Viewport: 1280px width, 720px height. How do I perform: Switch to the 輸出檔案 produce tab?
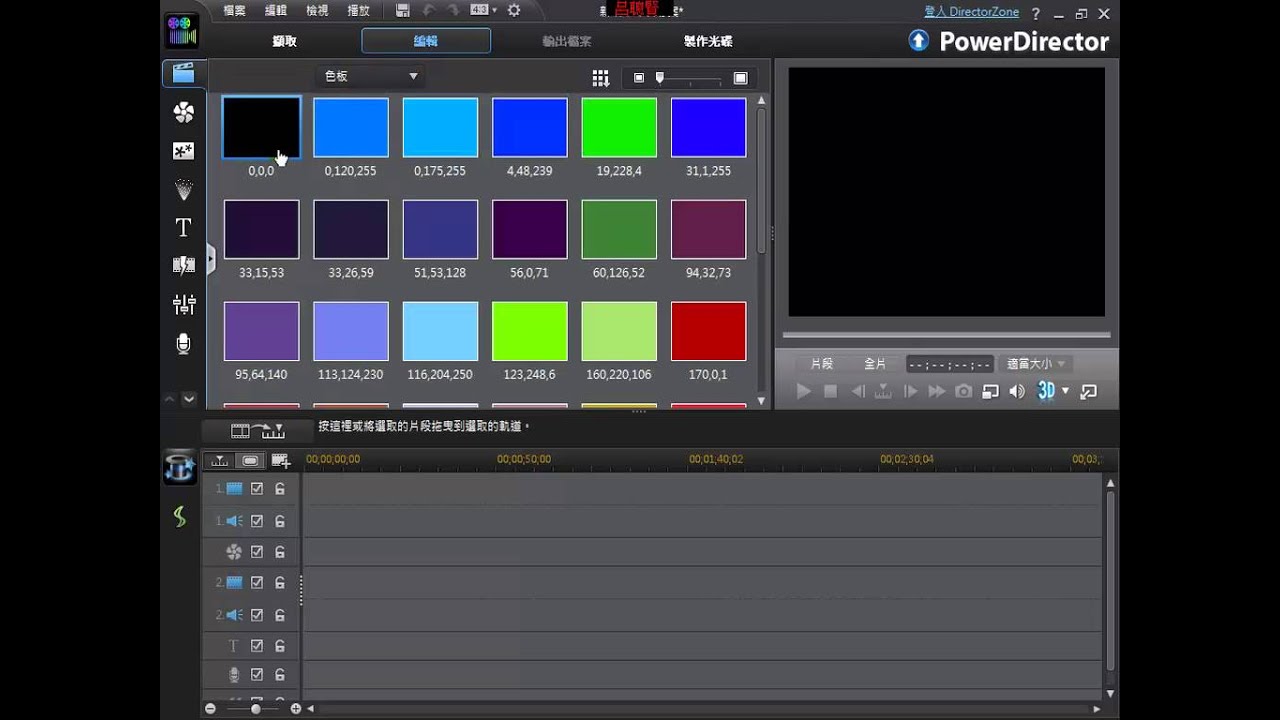click(567, 41)
